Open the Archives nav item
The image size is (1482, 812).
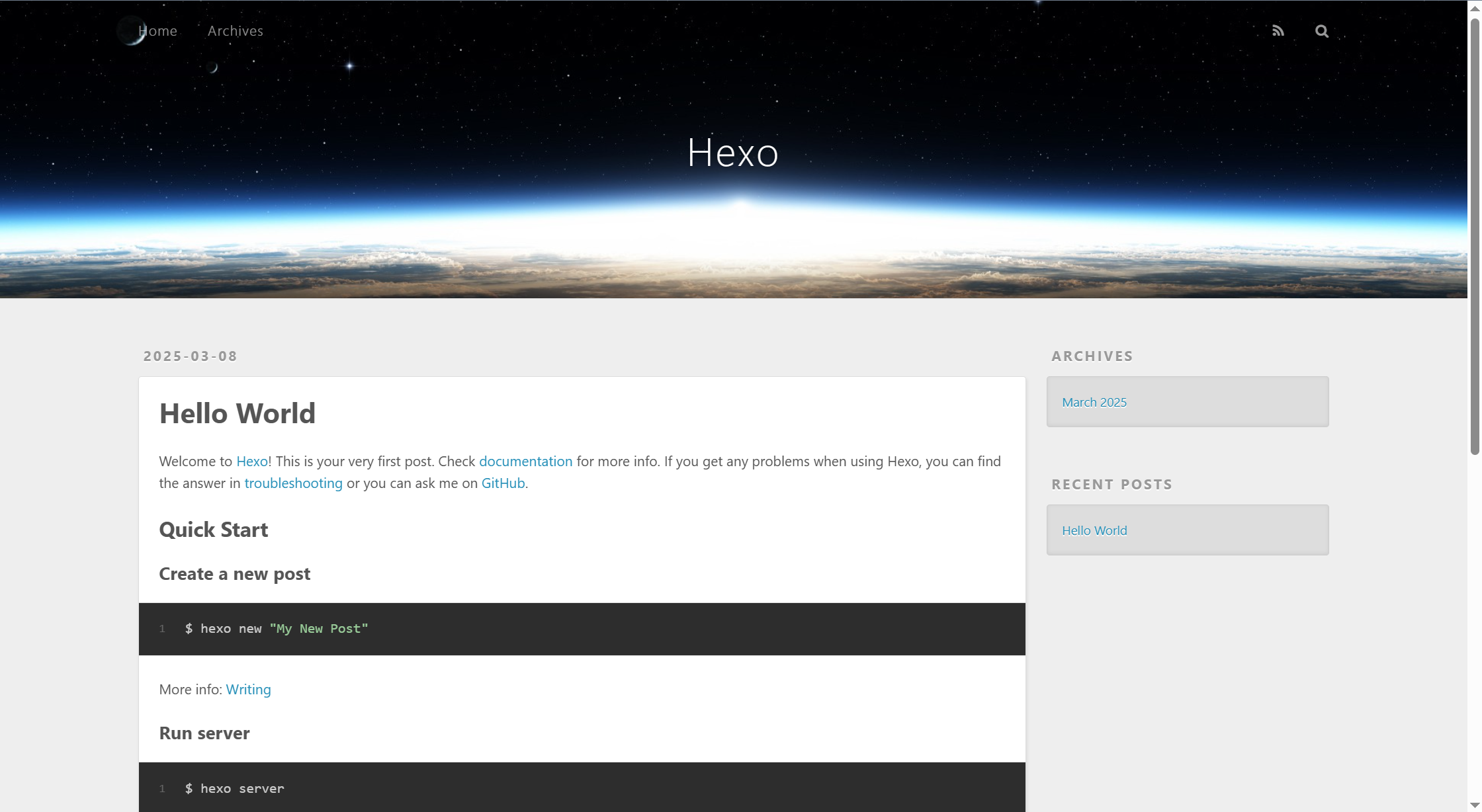pos(236,30)
